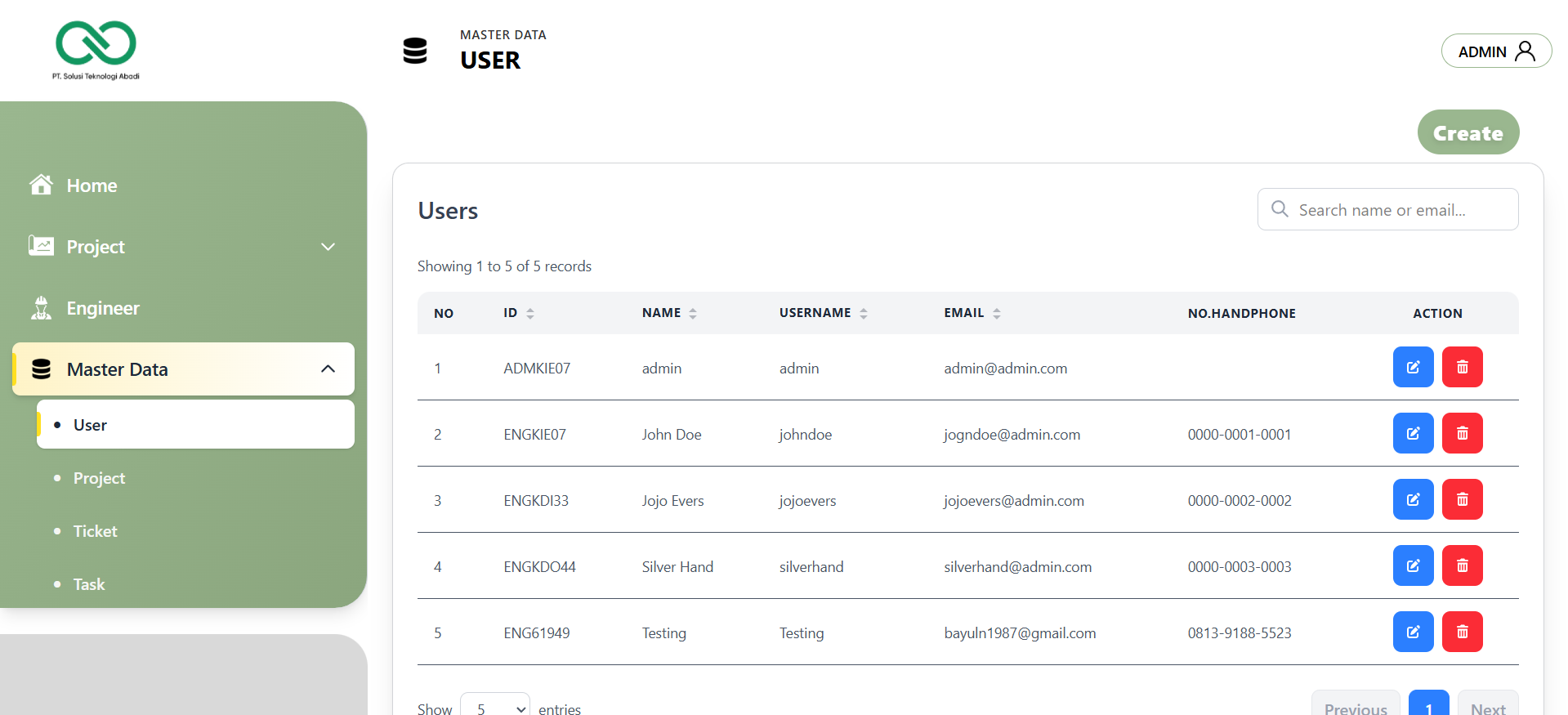Focus the Search name or email field
The width and height of the screenshot is (1568, 715).
tap(1387, 209)
